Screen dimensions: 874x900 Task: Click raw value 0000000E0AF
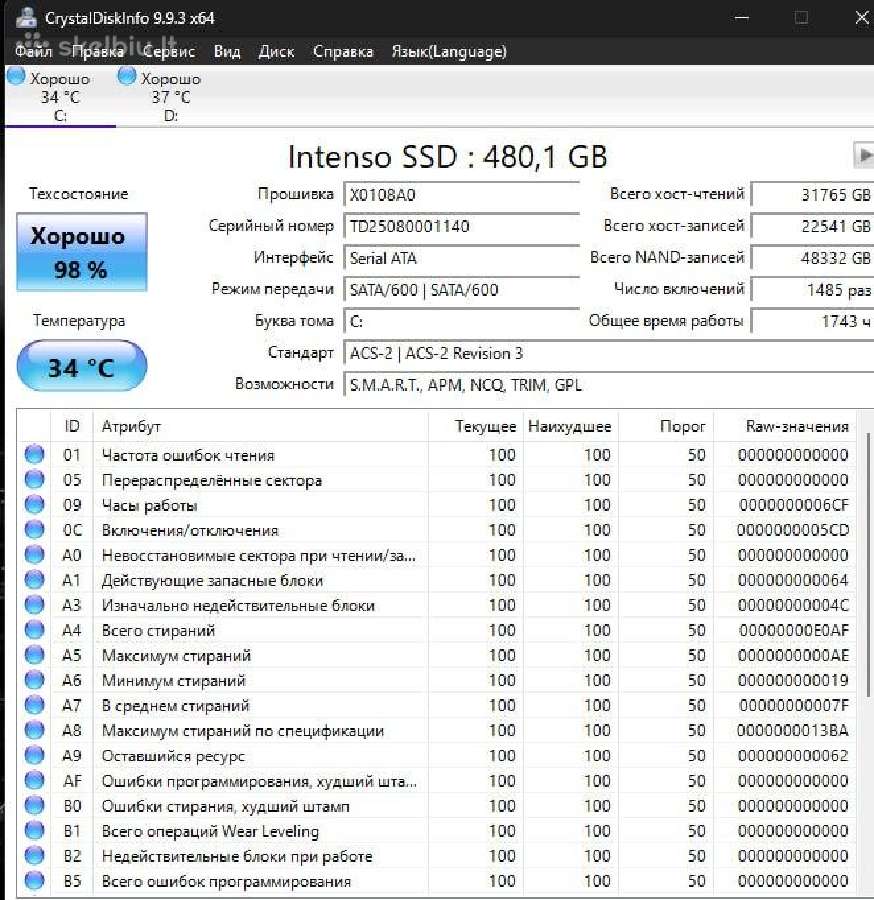793,630
